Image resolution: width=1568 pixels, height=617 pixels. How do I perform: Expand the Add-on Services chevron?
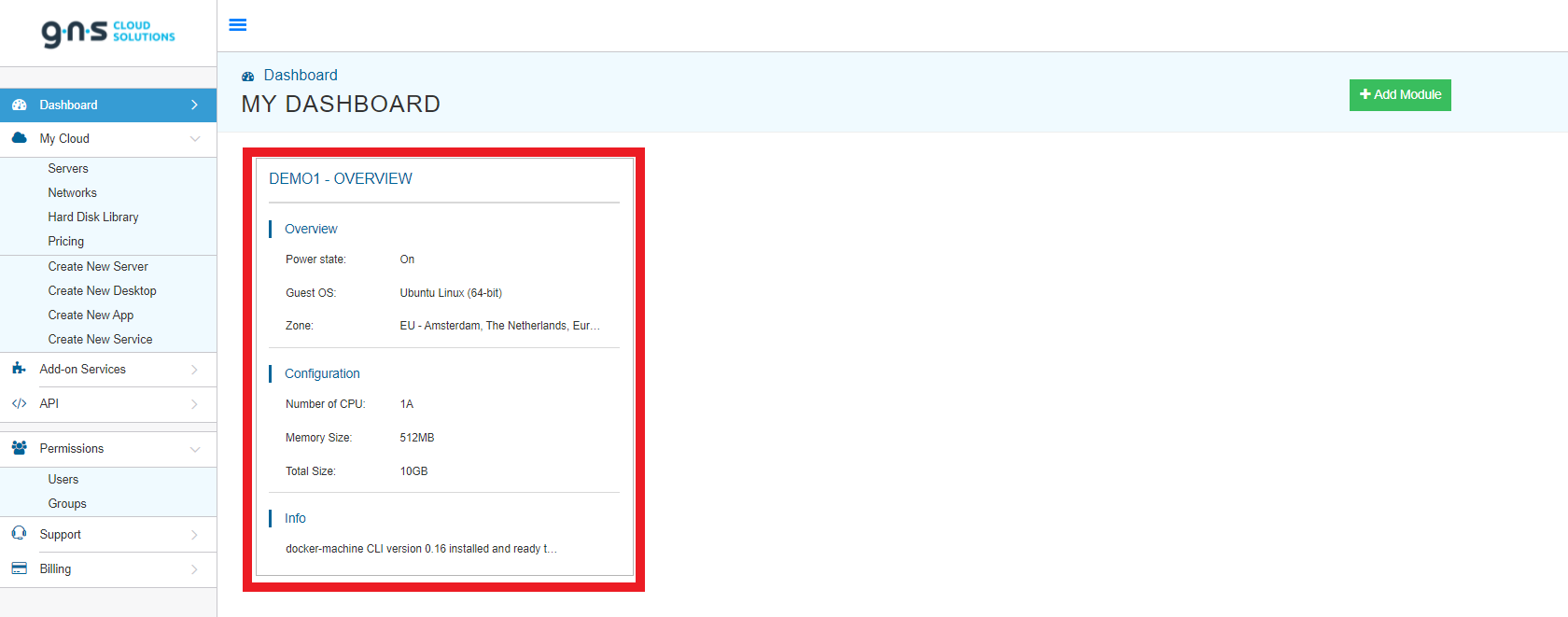pos(194,370)
